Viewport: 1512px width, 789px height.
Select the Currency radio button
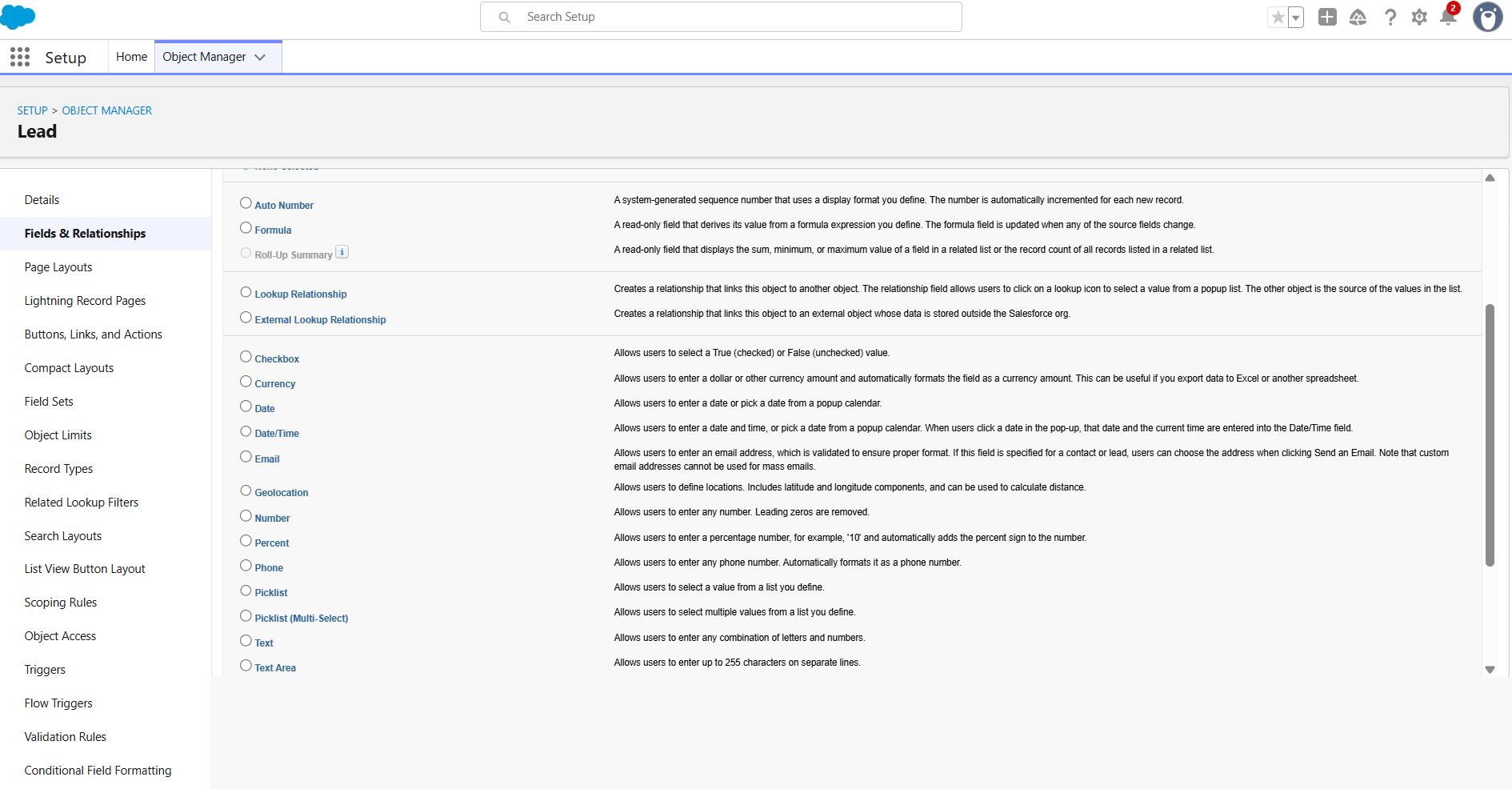pyautogui.click(x=246, y=382)
